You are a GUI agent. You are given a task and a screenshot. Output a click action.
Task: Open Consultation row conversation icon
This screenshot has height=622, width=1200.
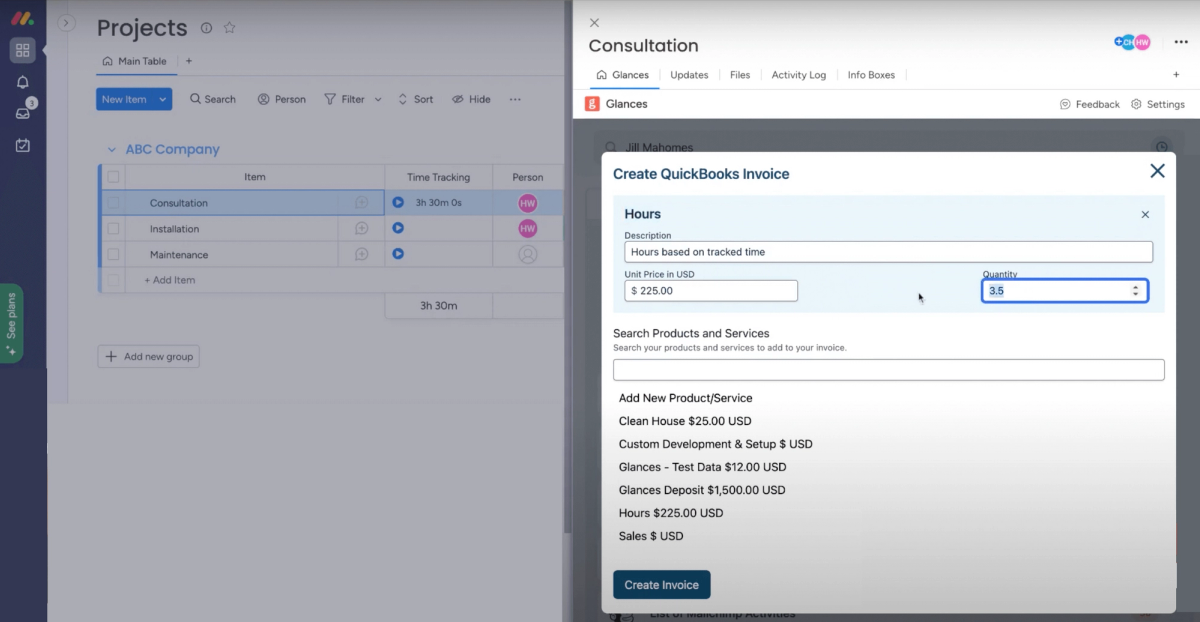point(361,203)
